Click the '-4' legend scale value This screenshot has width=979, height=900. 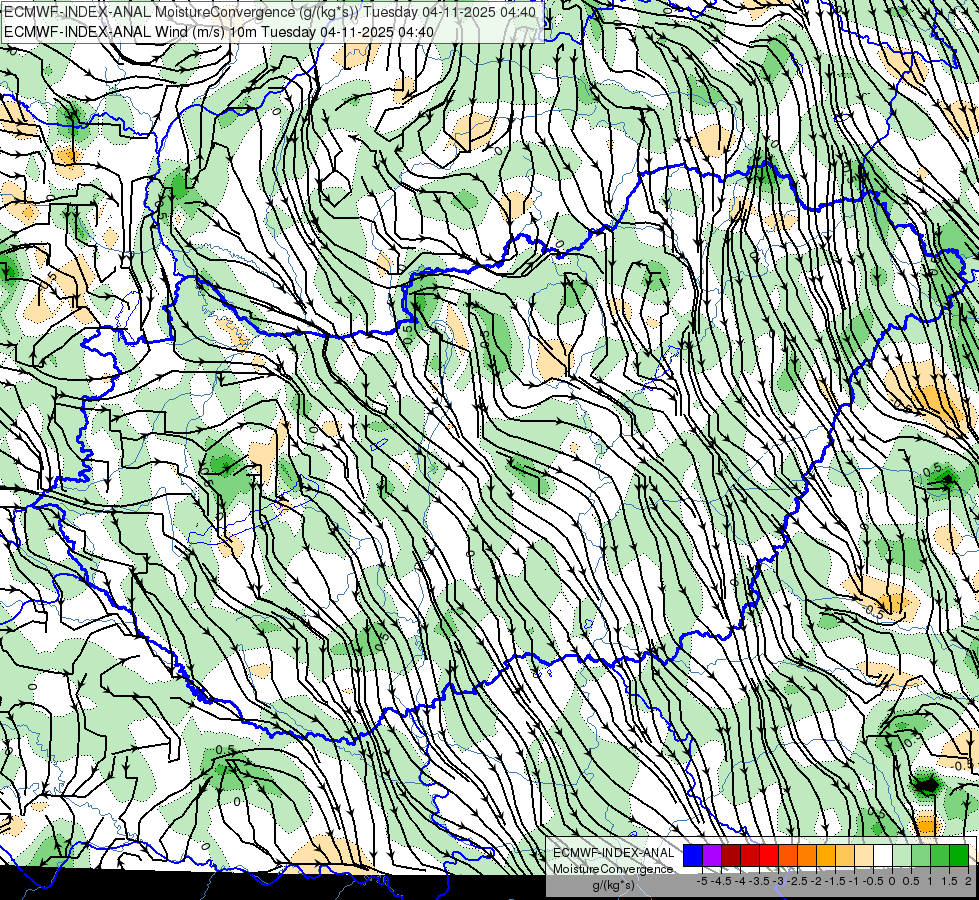740,881
